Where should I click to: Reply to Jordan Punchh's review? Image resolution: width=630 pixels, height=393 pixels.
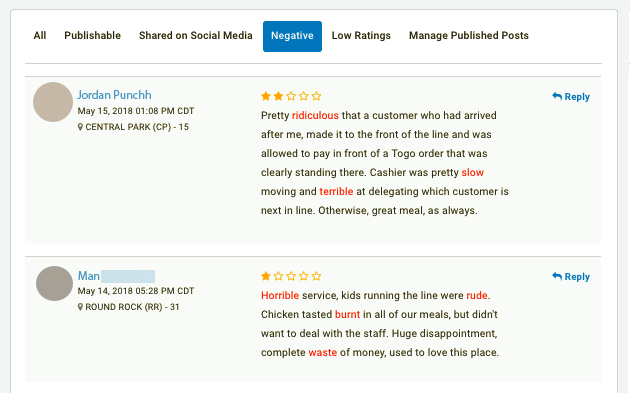pyautogui.click(x=571, y=96)
